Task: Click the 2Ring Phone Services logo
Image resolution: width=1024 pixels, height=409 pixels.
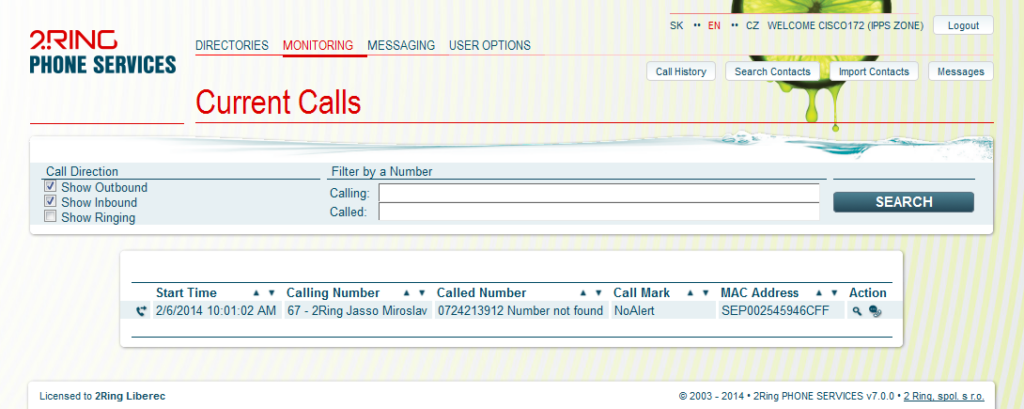Action: click(103, 52)
